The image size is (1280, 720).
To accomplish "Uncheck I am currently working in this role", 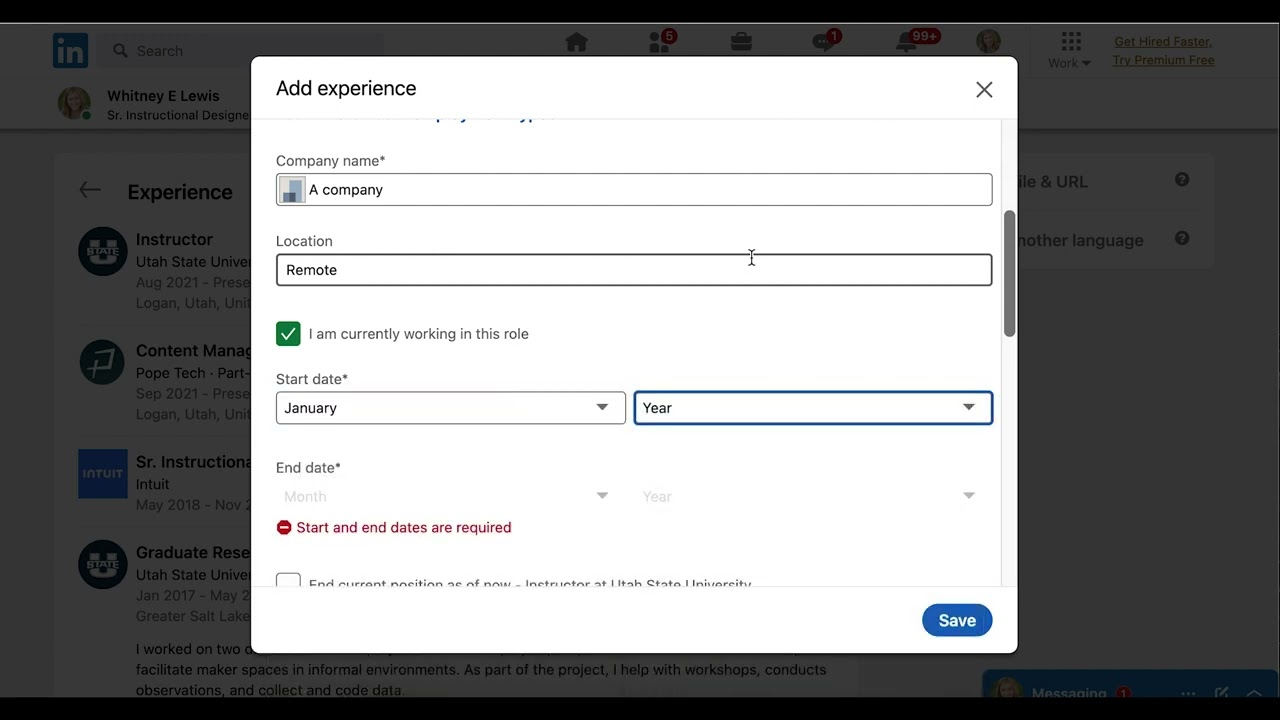I will pos(288,334).
